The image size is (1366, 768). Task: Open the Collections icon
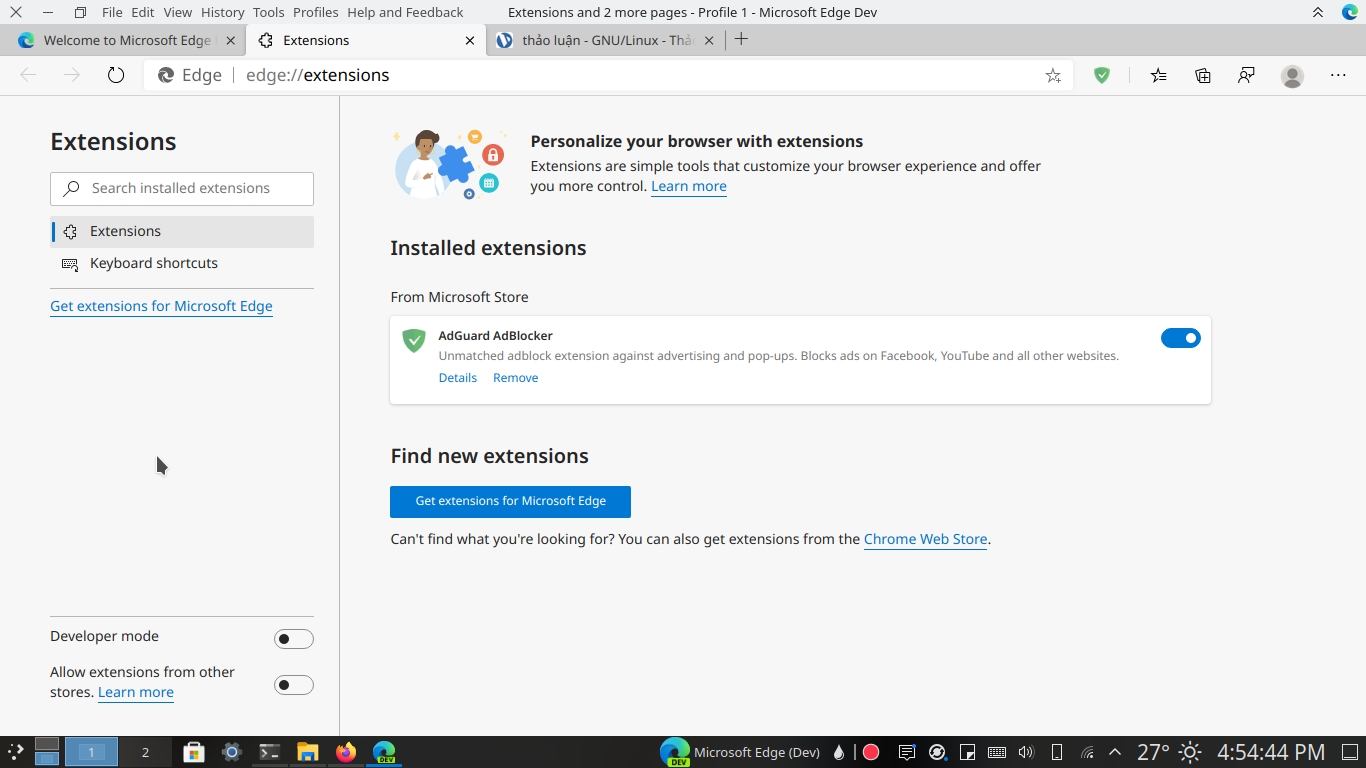point(1203,75)
